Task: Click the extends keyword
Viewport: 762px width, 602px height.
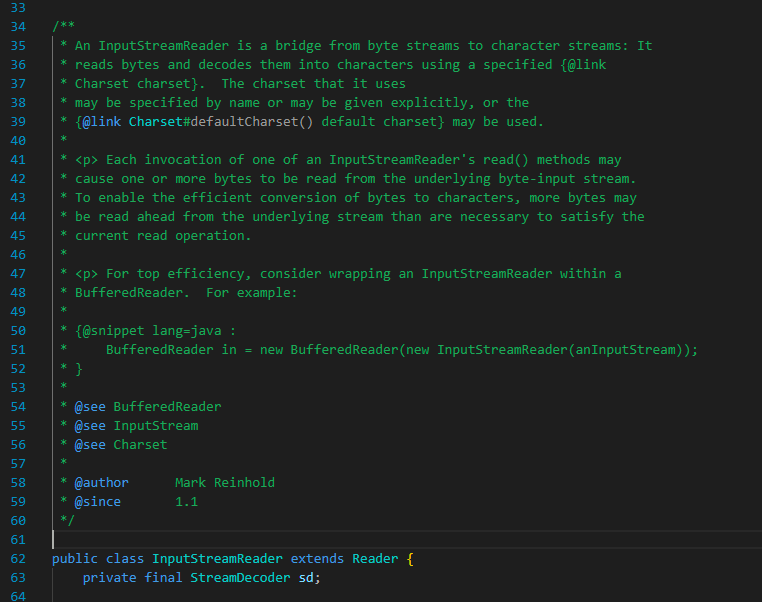Action: [317, 559]
